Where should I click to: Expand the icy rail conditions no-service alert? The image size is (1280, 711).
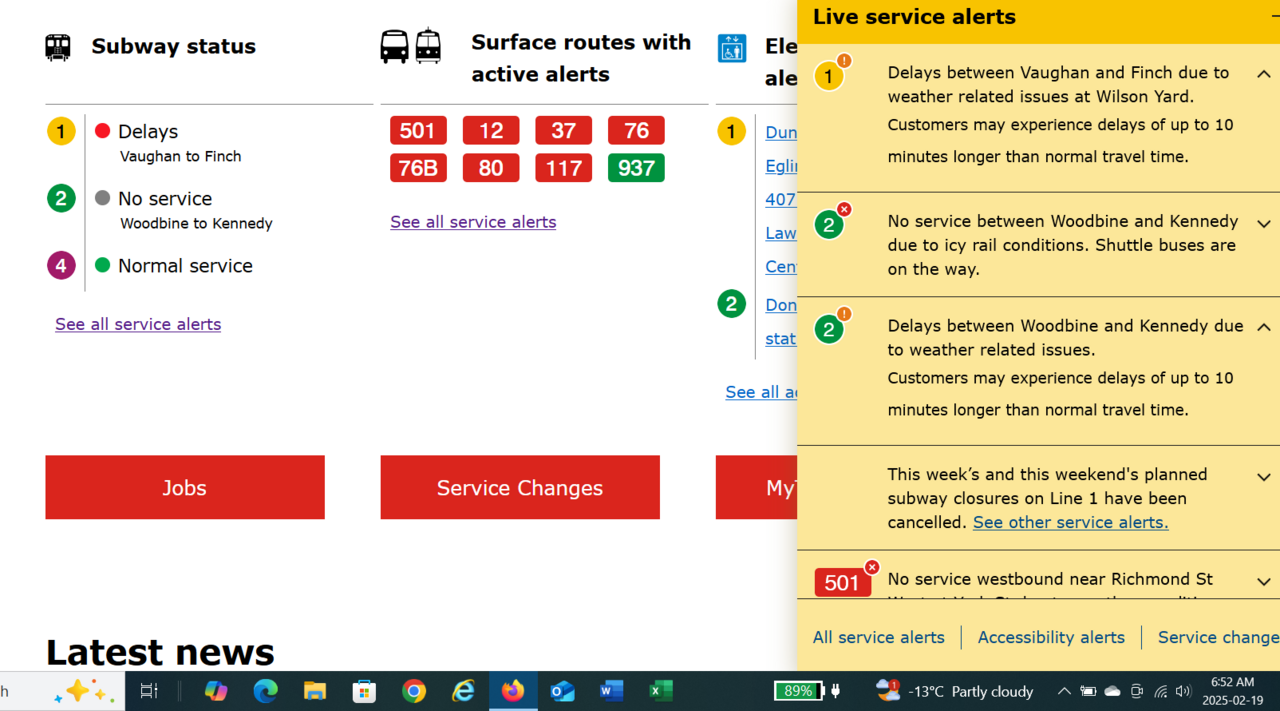[1263, 224]
